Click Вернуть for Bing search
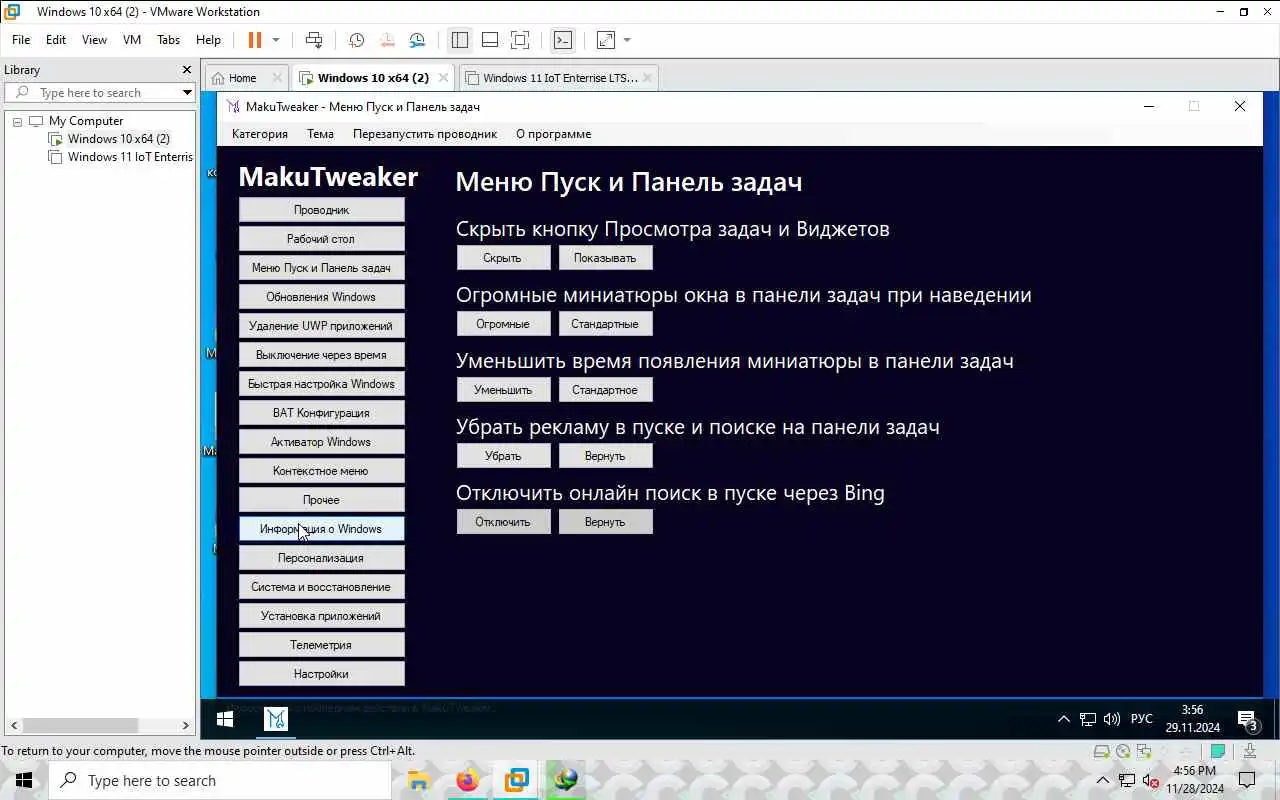 [x=605, y=522]
